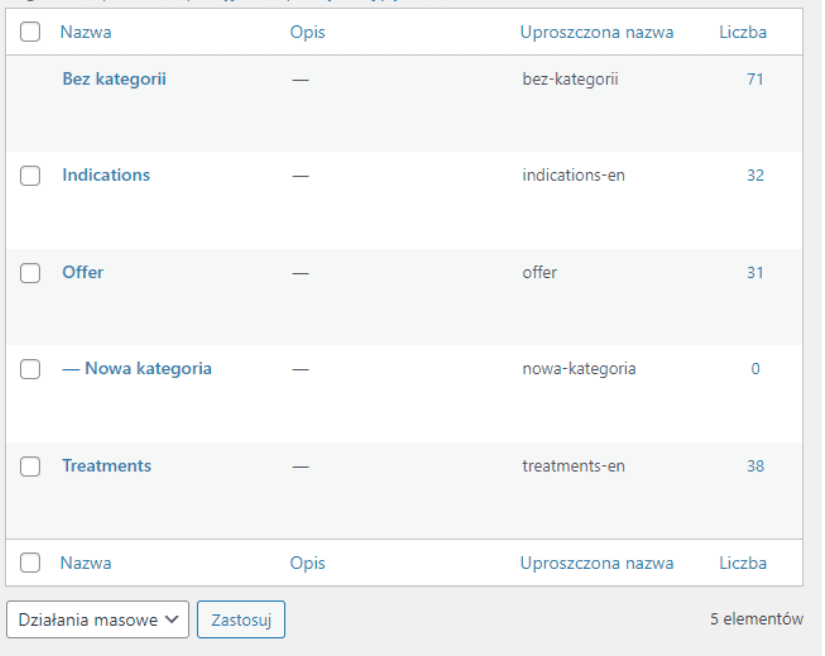Screen dimensions: 825x656
Task: Open the Bez kategorii category
Action: [113, 79]
